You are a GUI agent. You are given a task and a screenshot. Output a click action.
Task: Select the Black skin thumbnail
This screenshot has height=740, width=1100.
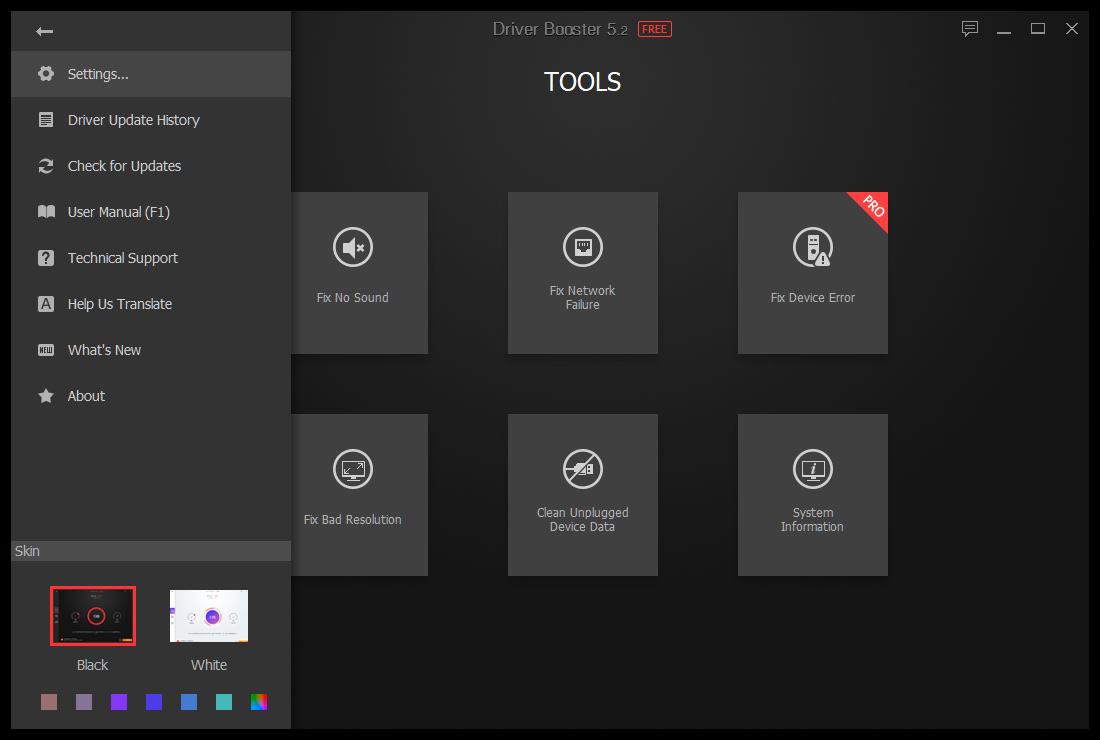pyautogui.click(x=93, y=616)
